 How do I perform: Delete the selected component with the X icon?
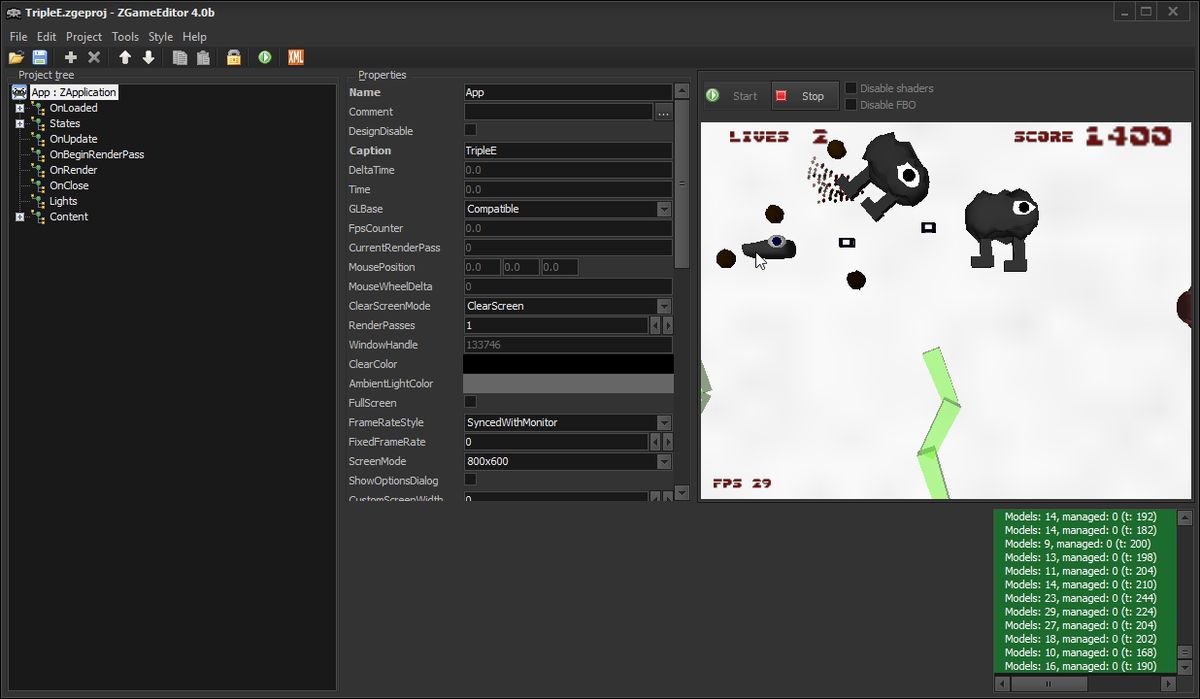pyautogui.click(x=93, y=57)
